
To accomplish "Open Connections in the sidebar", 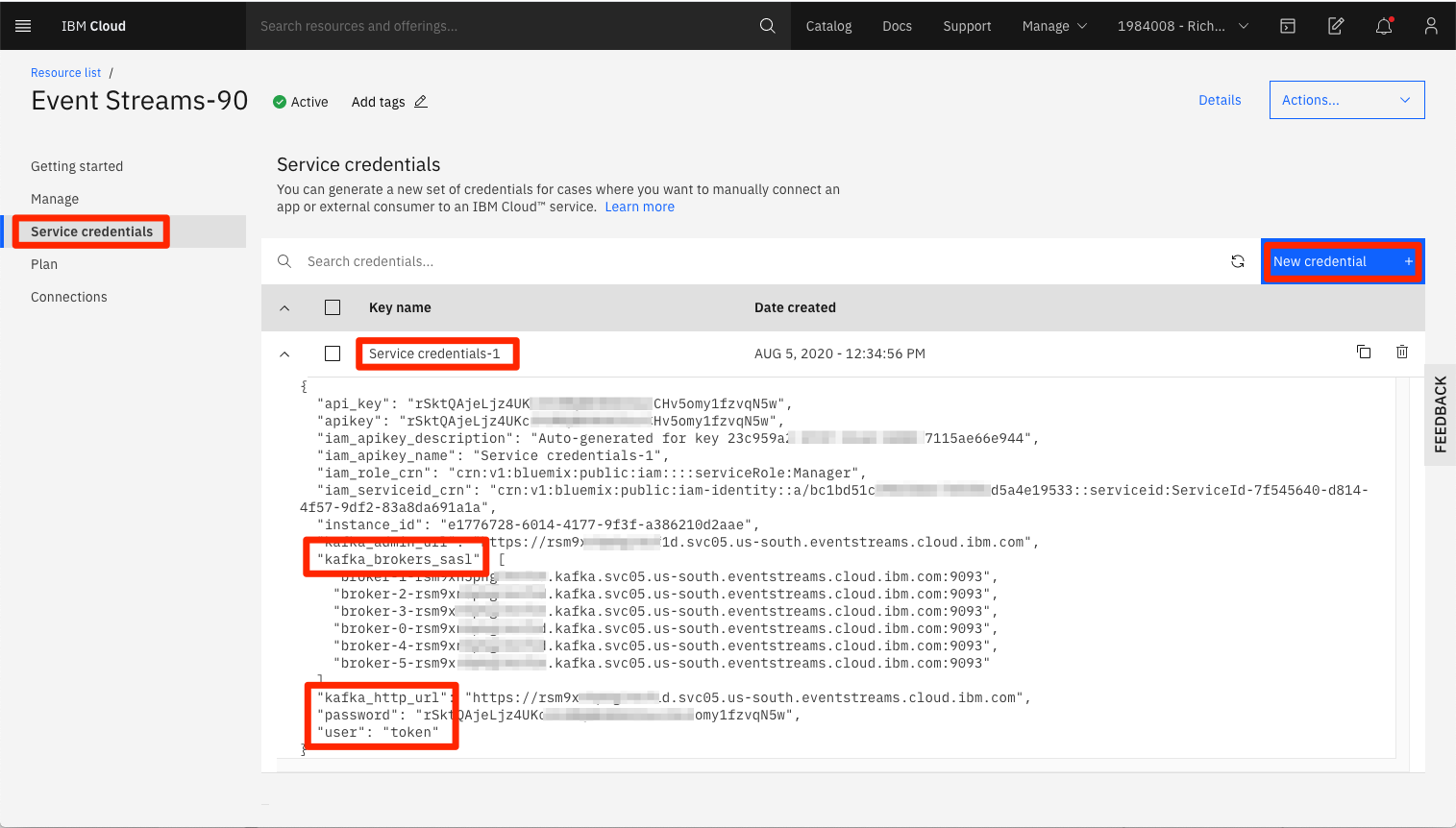I will (x=69, y=297).
